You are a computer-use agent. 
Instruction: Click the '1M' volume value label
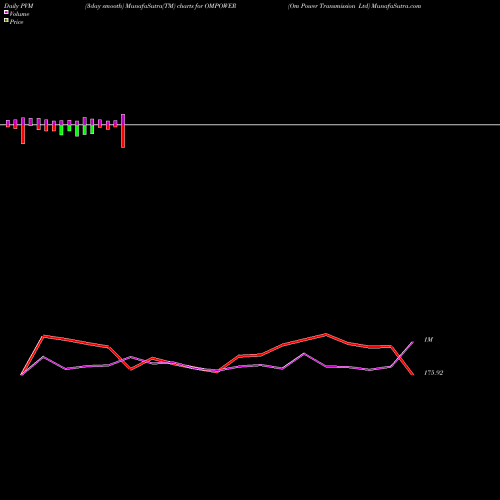click(428, 340)
